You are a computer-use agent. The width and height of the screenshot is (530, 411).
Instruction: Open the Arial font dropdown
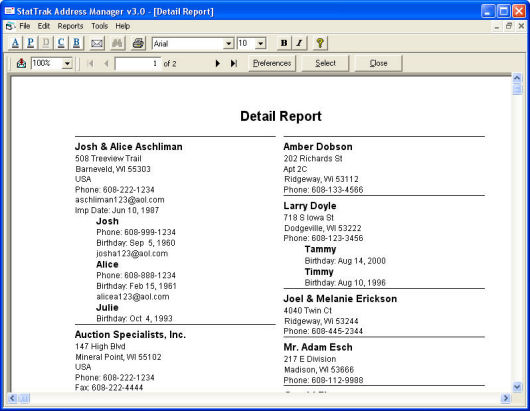(229, 43)
